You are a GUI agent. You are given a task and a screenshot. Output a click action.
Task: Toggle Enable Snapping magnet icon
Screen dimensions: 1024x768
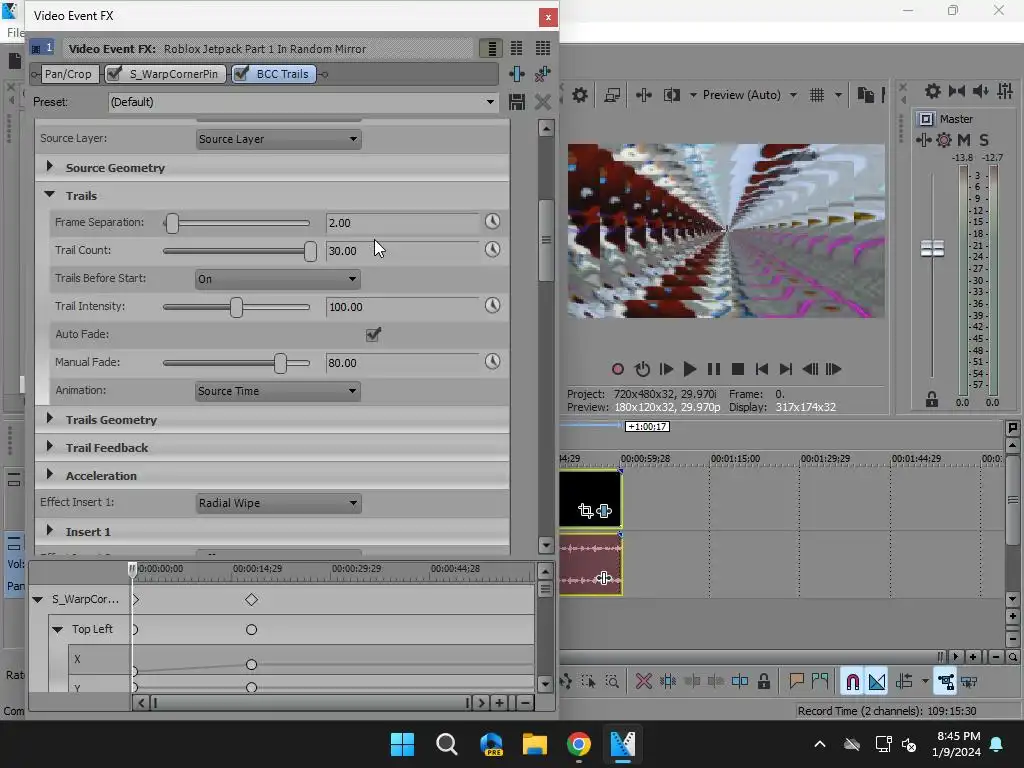pos(852,682)
